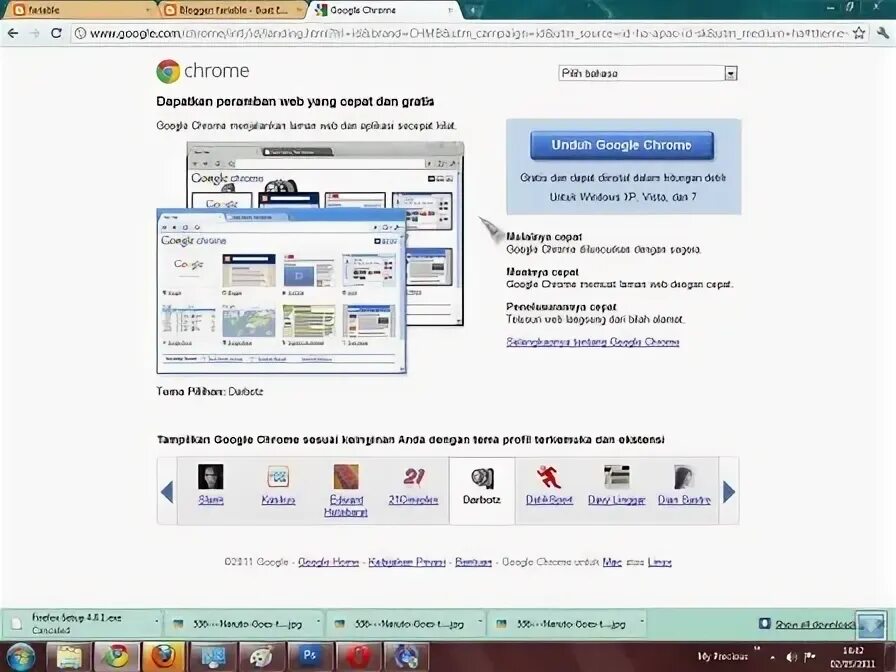The height and width of the screenshot is (672, 896).
Task: Open the Mac download footer link
Action: (612, 562)
